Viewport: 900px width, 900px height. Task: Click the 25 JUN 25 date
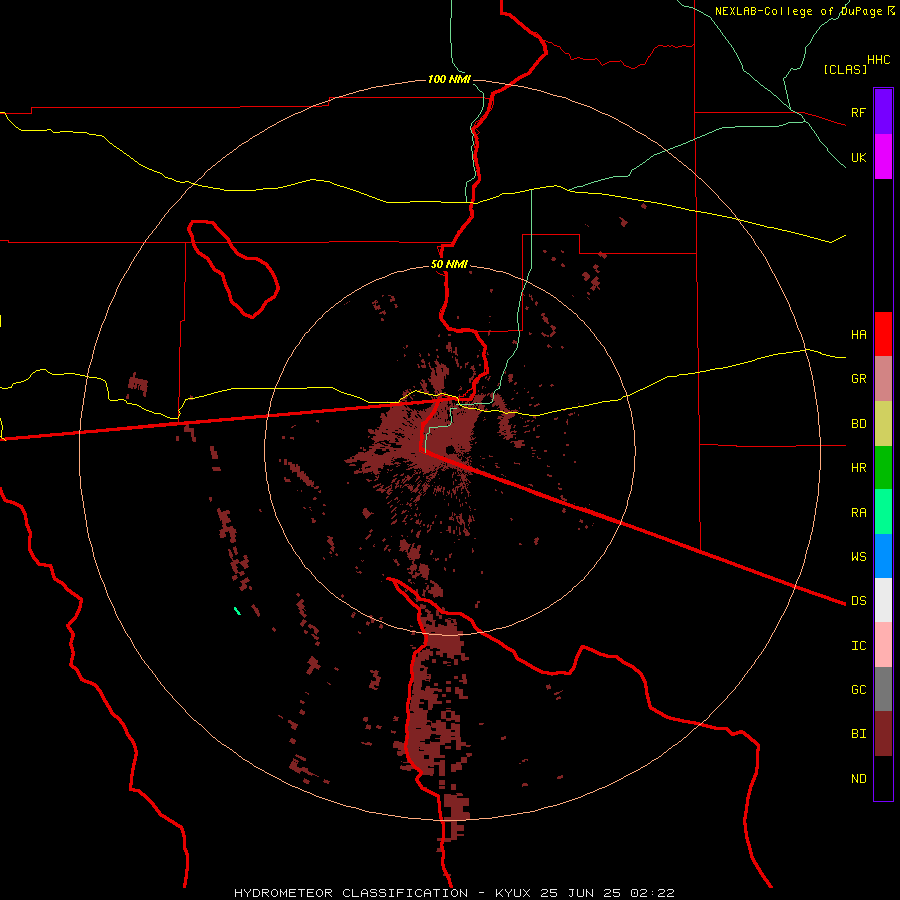pyautogui.click(x=584, y=893)
